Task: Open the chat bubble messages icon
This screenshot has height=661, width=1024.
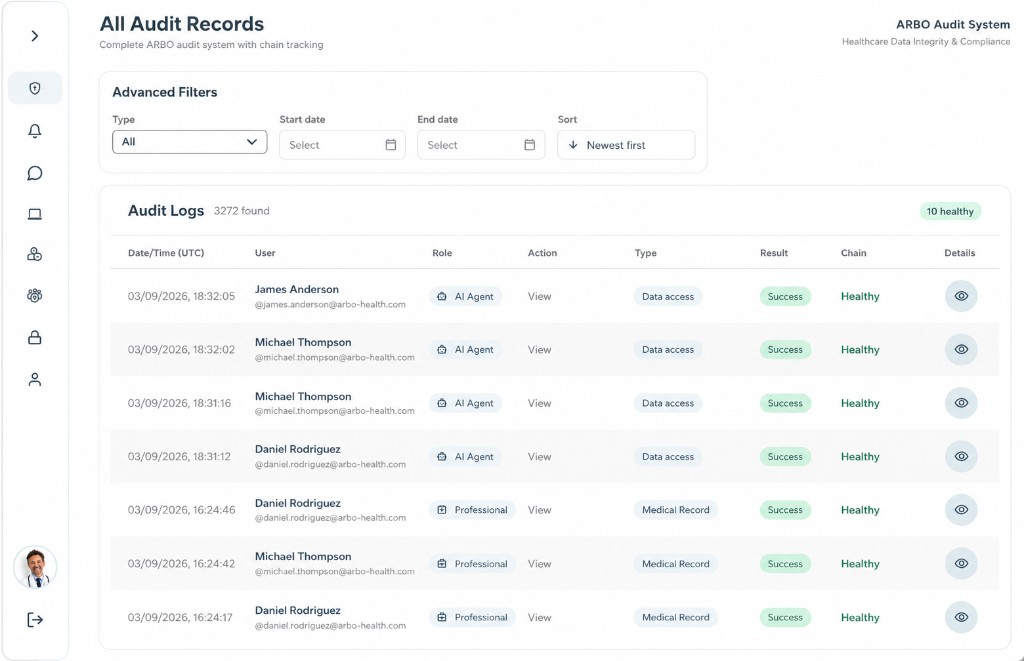Action: 35,173
